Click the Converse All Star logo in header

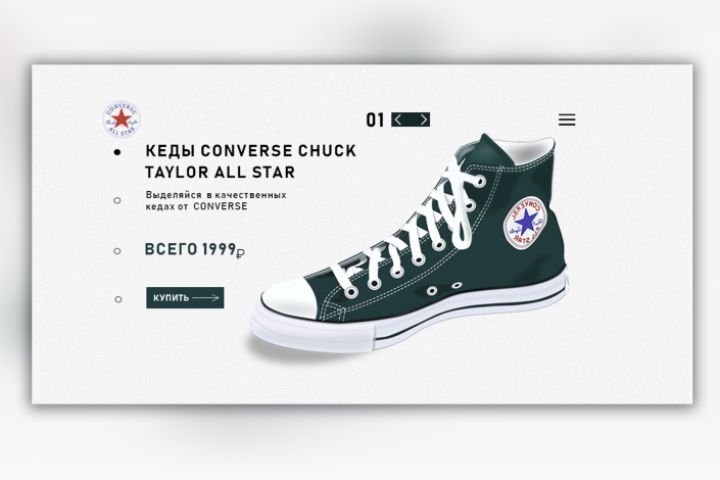(x=121, y=119)
